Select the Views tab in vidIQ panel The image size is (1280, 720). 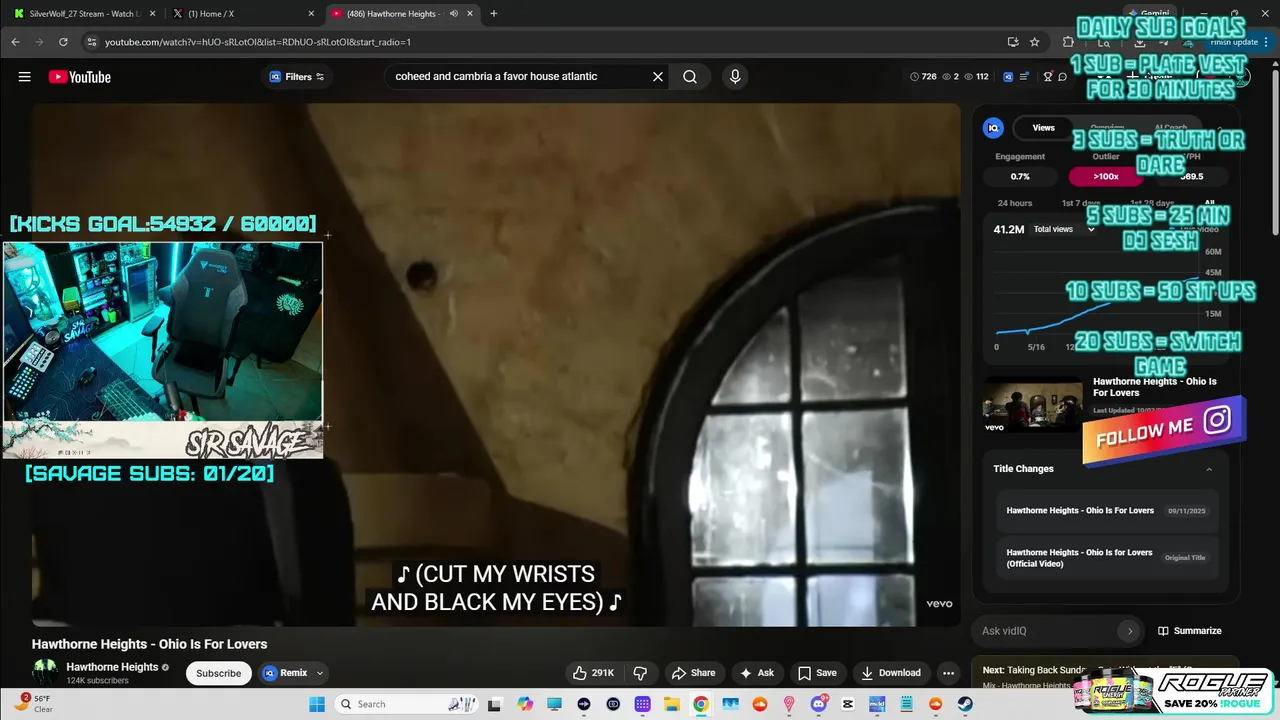1044,128
